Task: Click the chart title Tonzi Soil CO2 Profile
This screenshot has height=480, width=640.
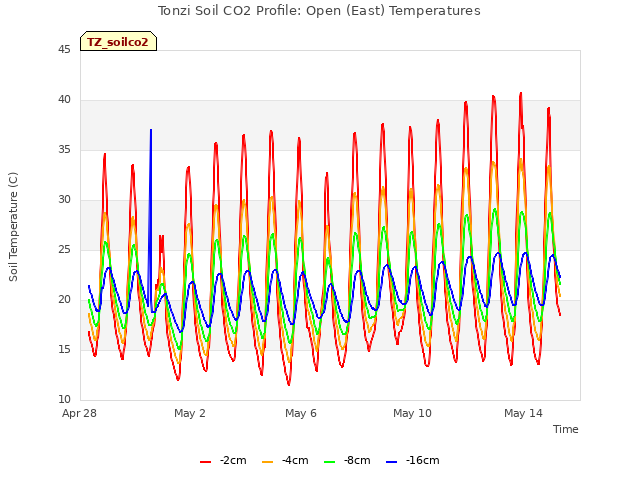Action: pos(319,11)
